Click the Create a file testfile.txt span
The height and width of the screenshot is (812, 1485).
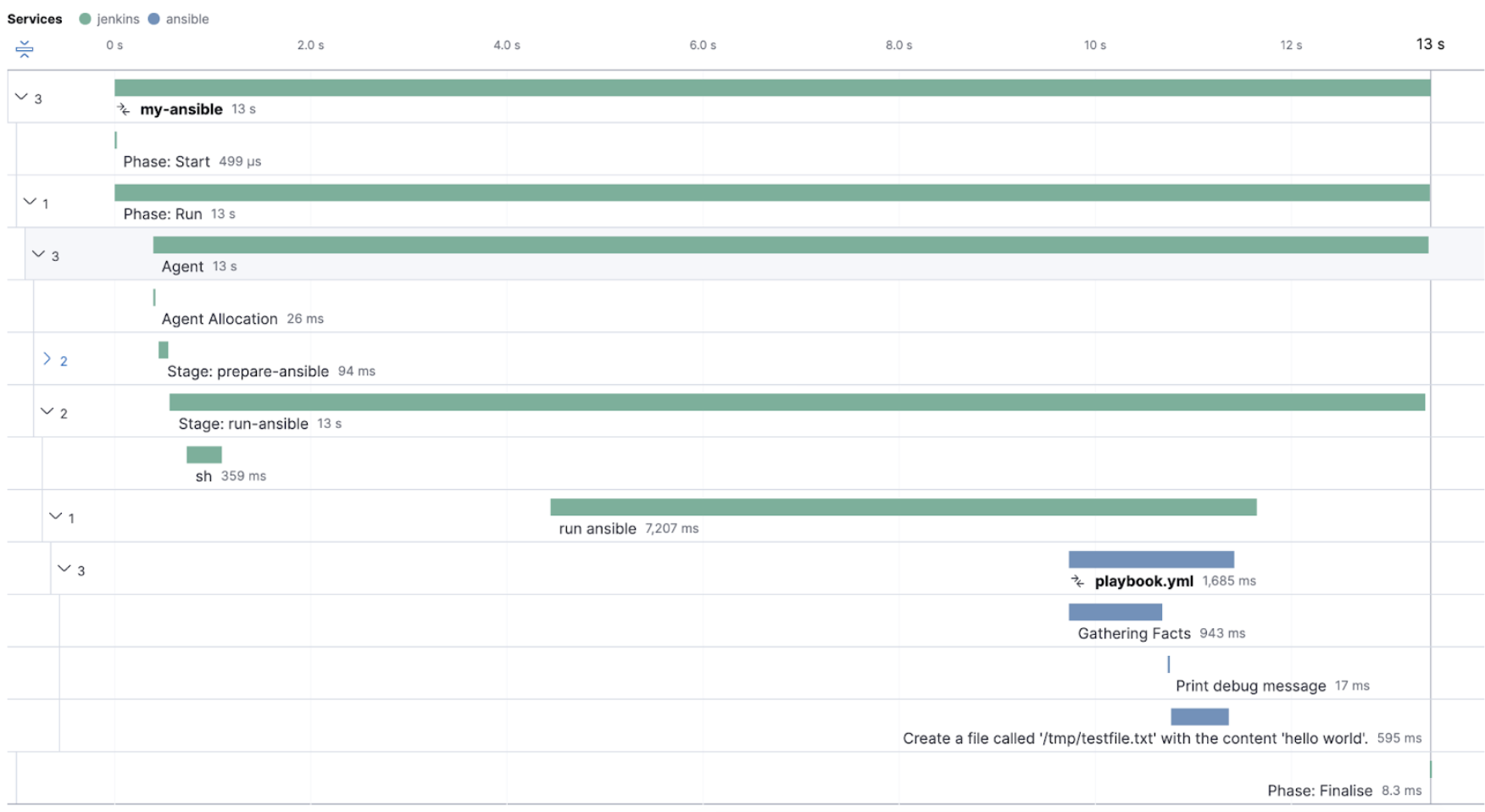[1201, 717]
